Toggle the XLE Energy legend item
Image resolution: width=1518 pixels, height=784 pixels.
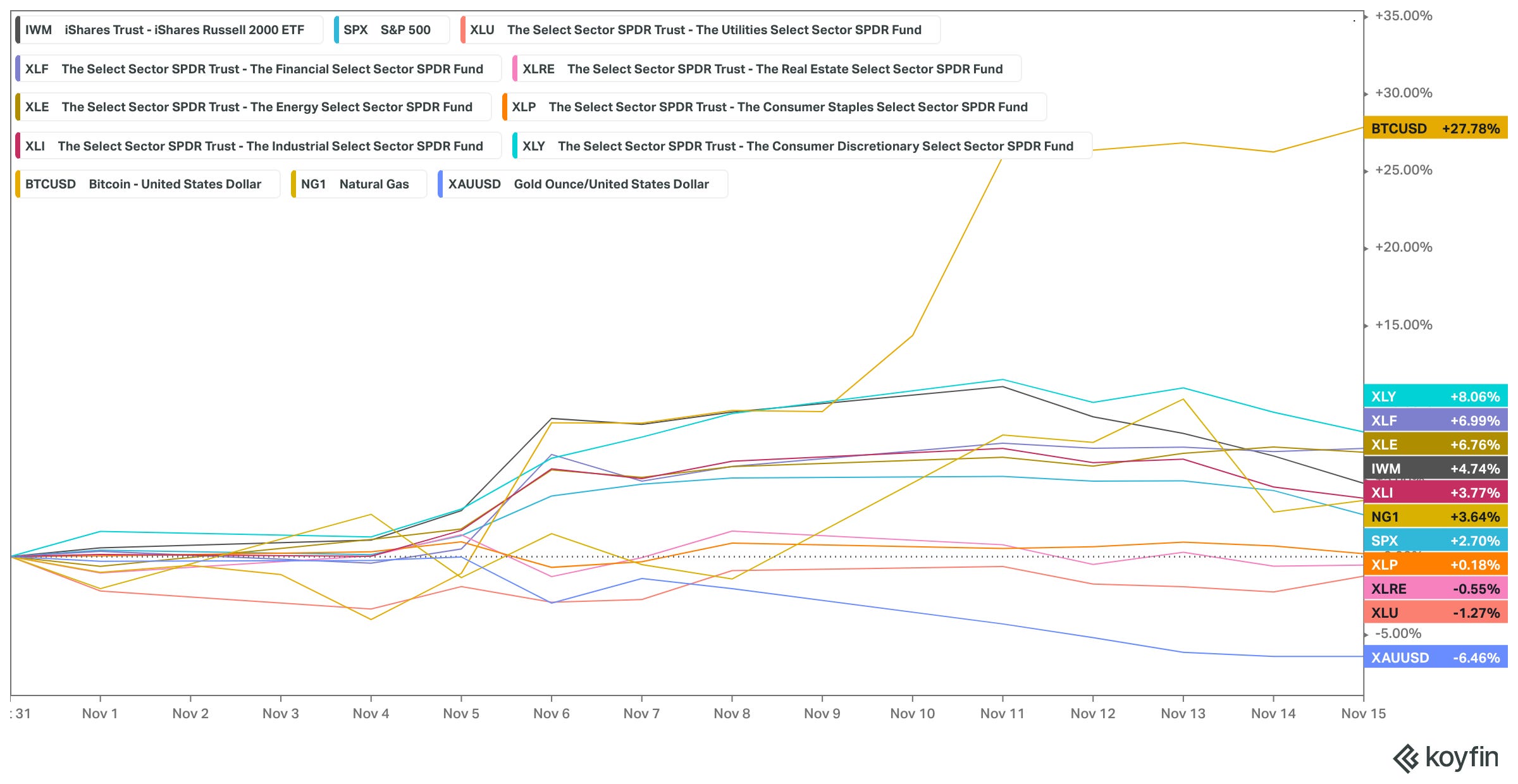pyautogui.click(x=253, y=107)
